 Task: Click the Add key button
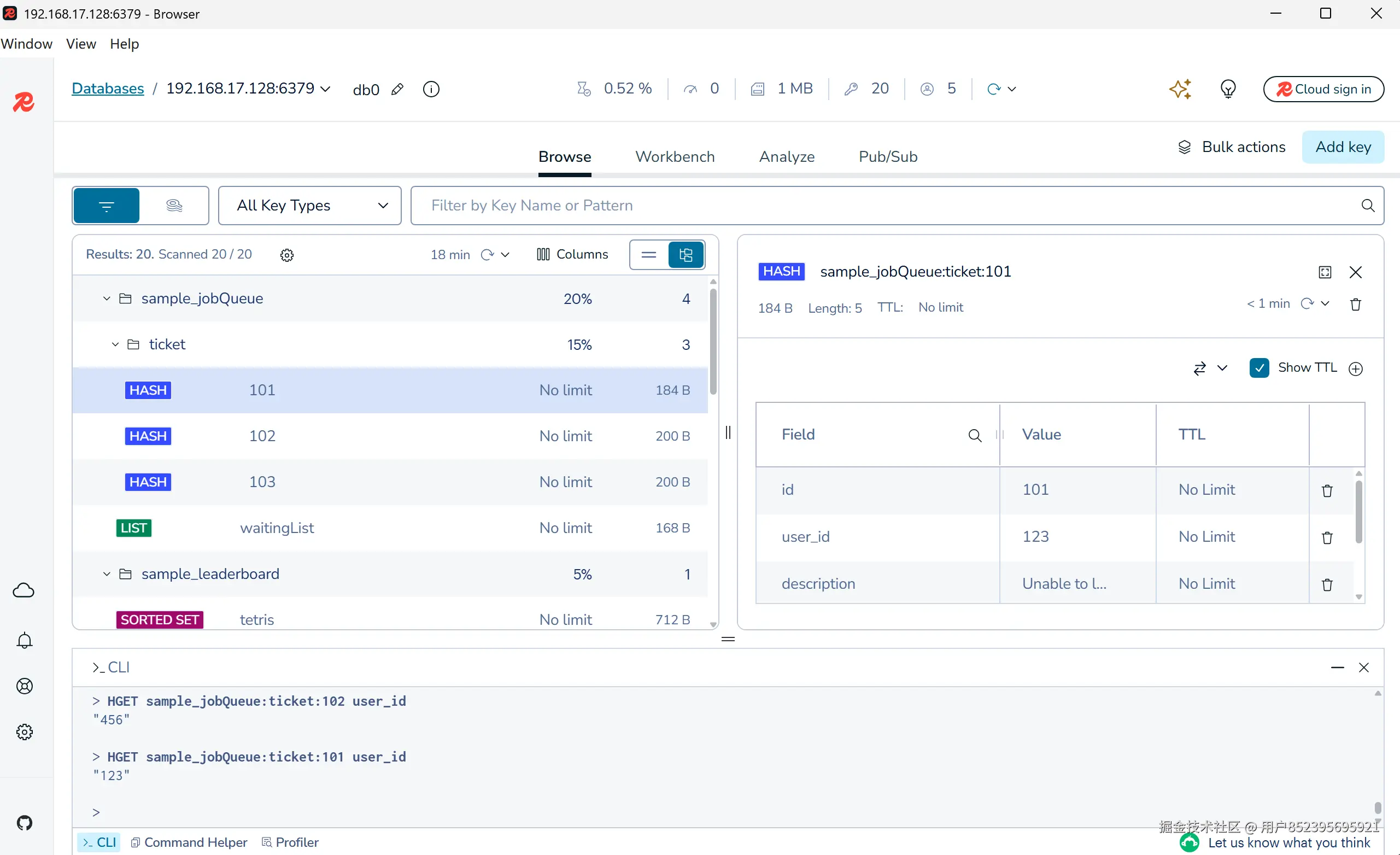pyautogui.click(x=1343, y=147)
